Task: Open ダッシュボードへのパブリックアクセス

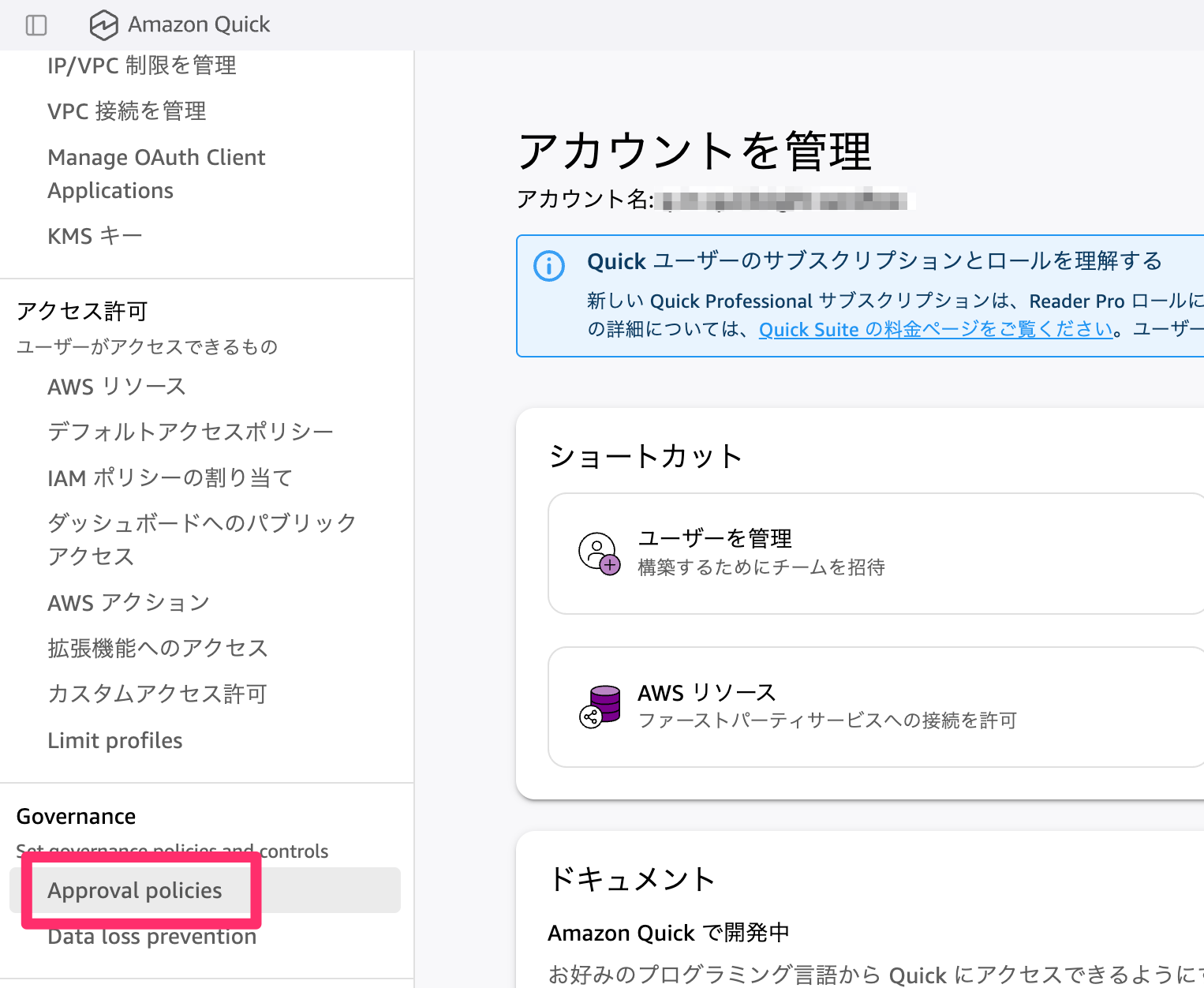Action: point(202,539)
